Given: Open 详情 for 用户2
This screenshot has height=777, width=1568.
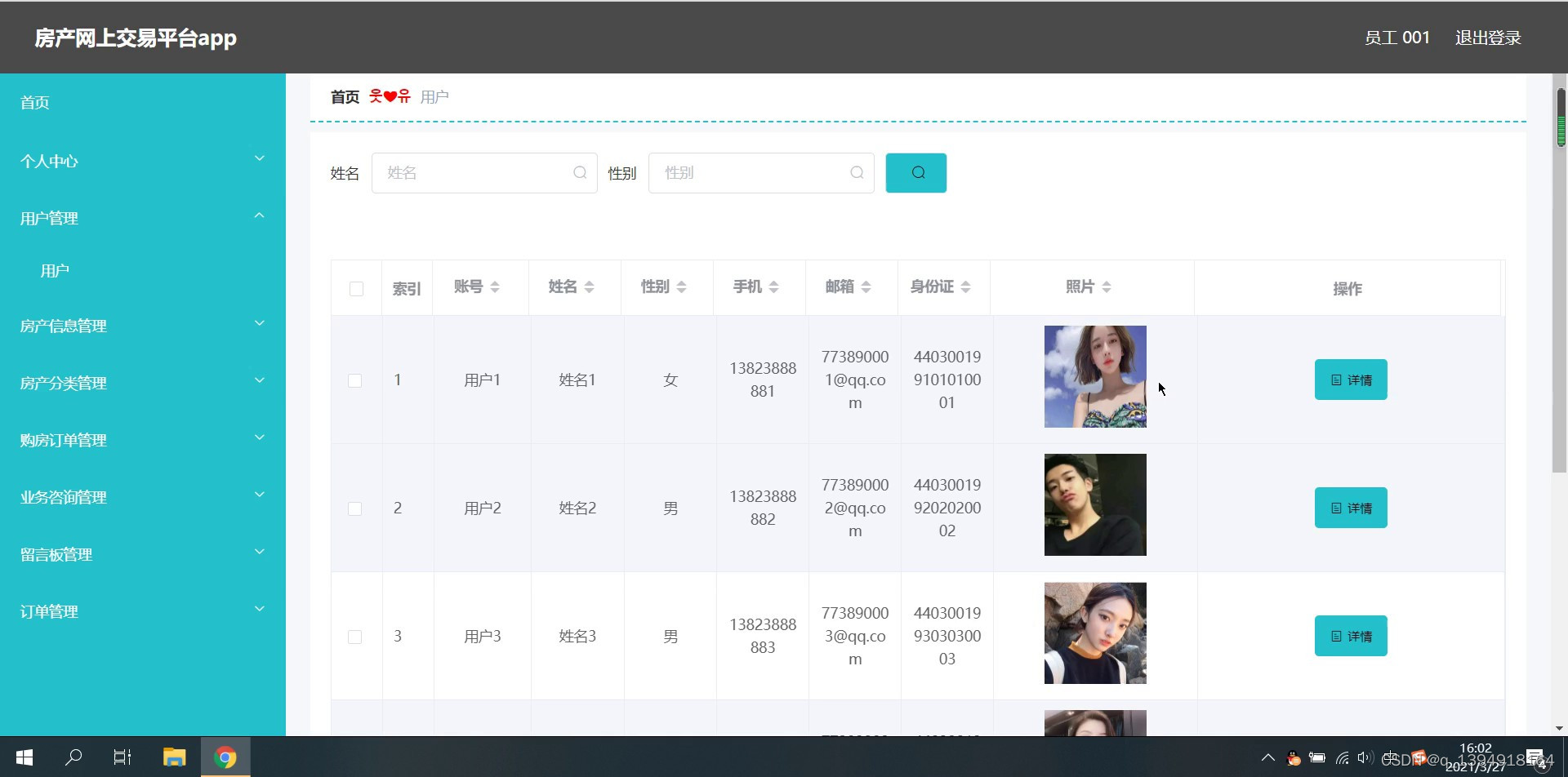Looking at the screenshot, I should click(x=1351, y=508).
